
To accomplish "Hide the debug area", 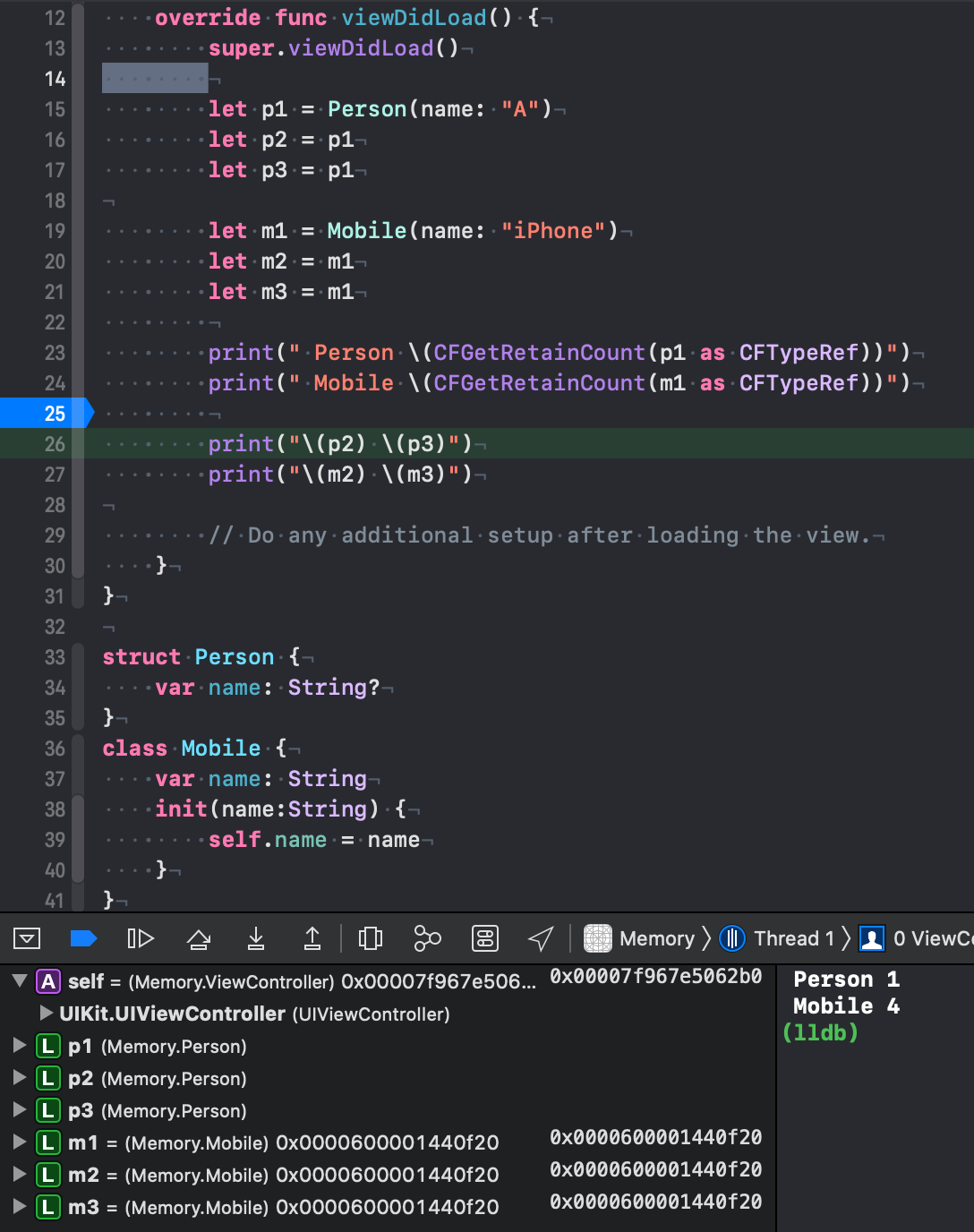I will point(28,939).
